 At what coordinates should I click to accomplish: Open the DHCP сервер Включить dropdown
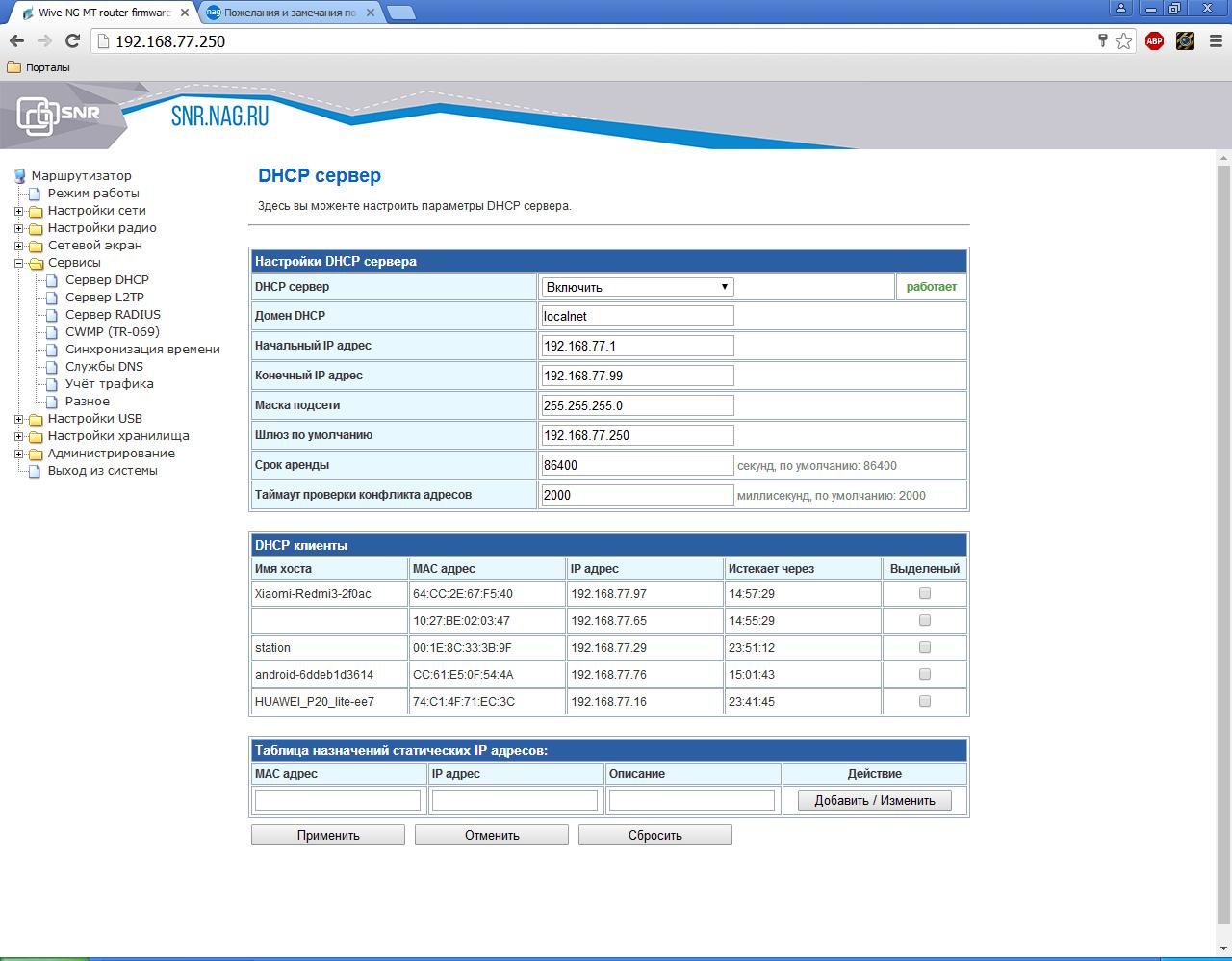(637, 287)
